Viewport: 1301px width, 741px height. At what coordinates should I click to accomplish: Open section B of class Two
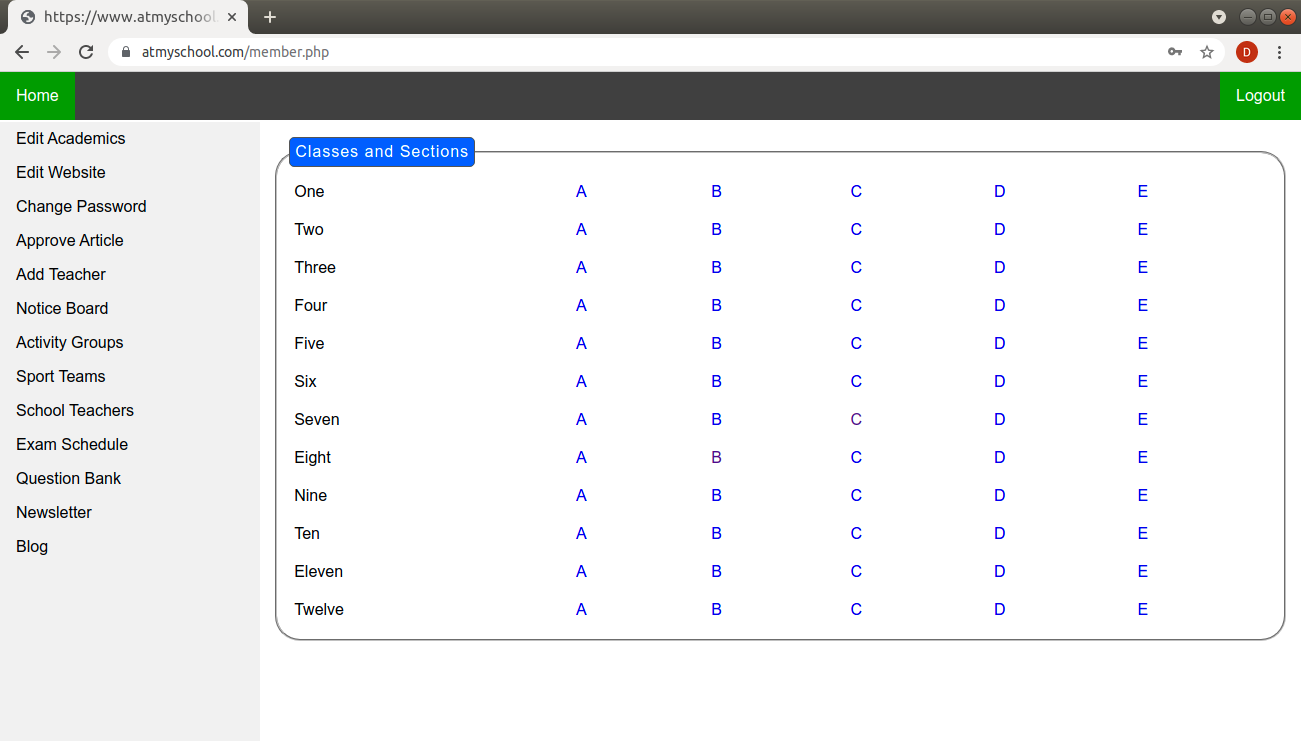pos(716,230)
